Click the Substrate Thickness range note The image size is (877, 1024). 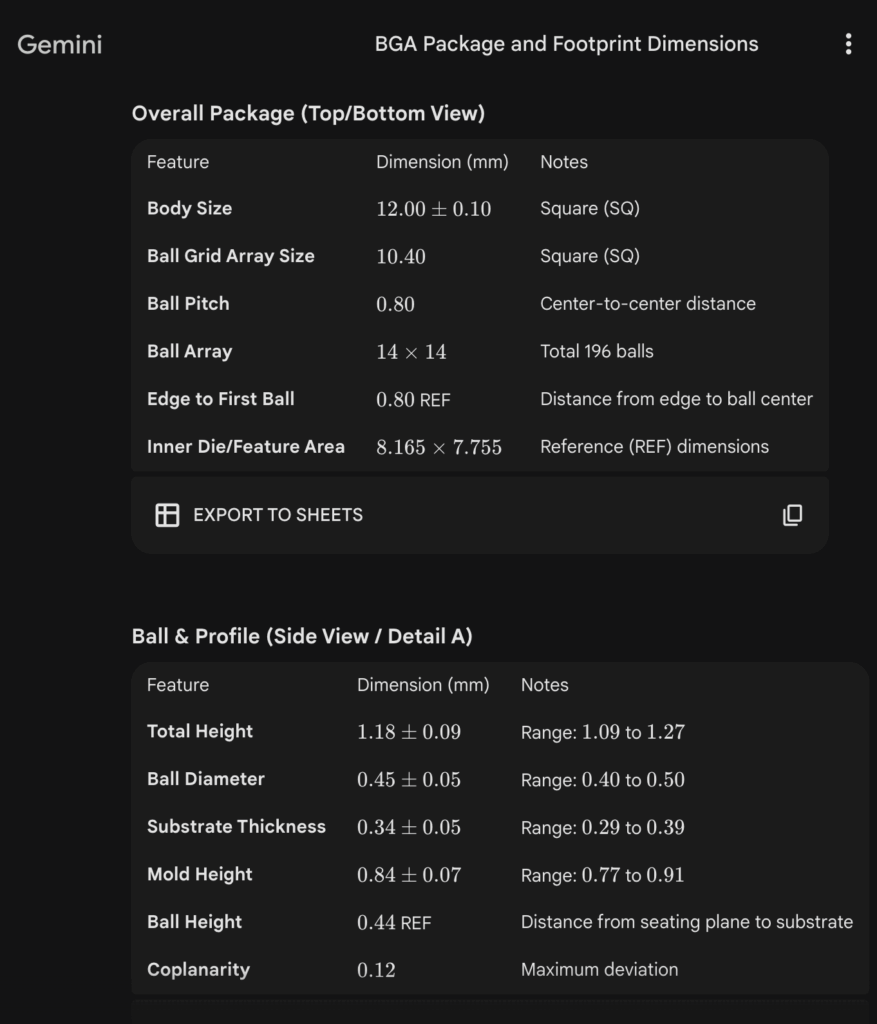tap(602, 827)
